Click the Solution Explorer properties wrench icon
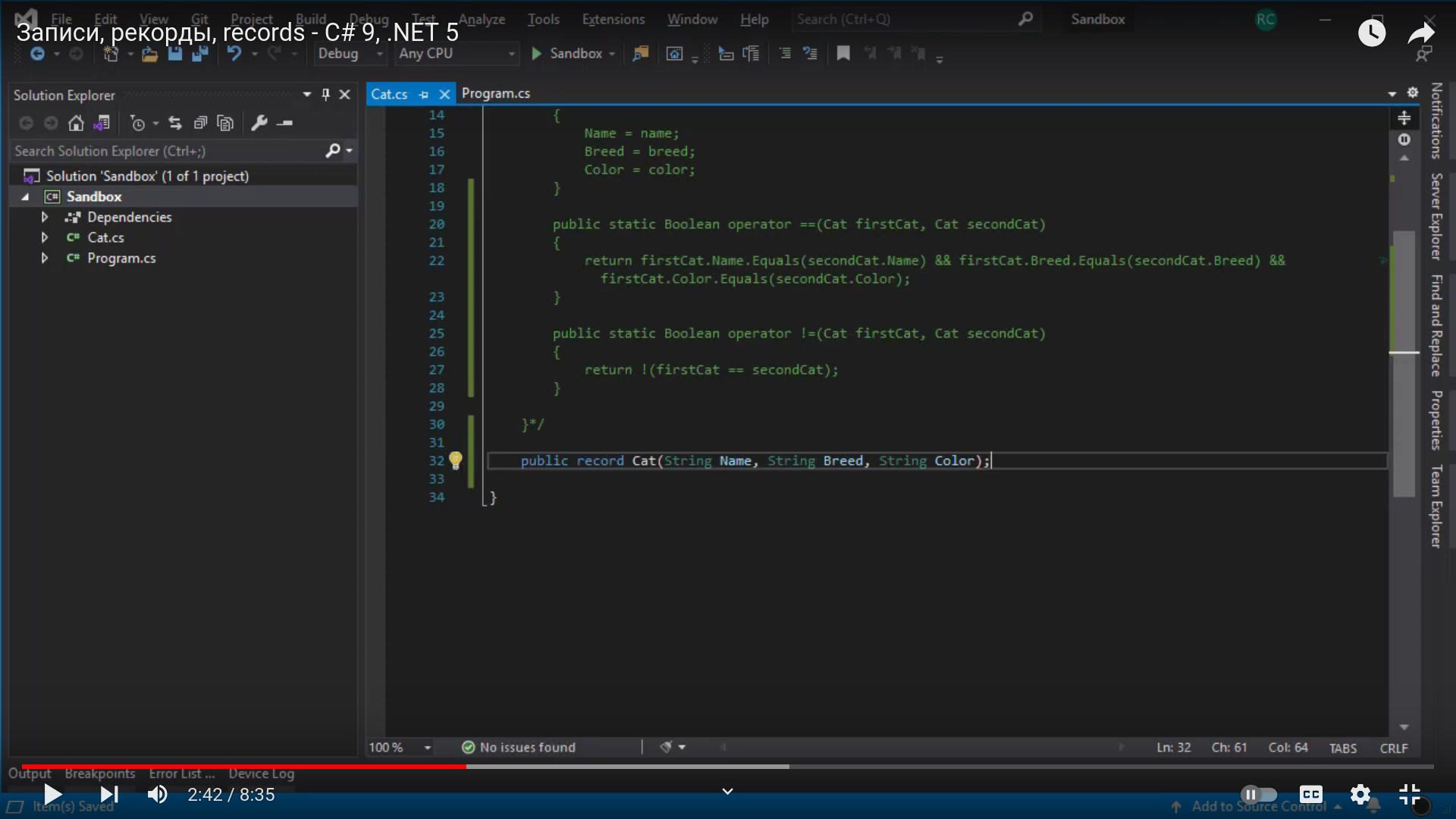 pos(259,123)
